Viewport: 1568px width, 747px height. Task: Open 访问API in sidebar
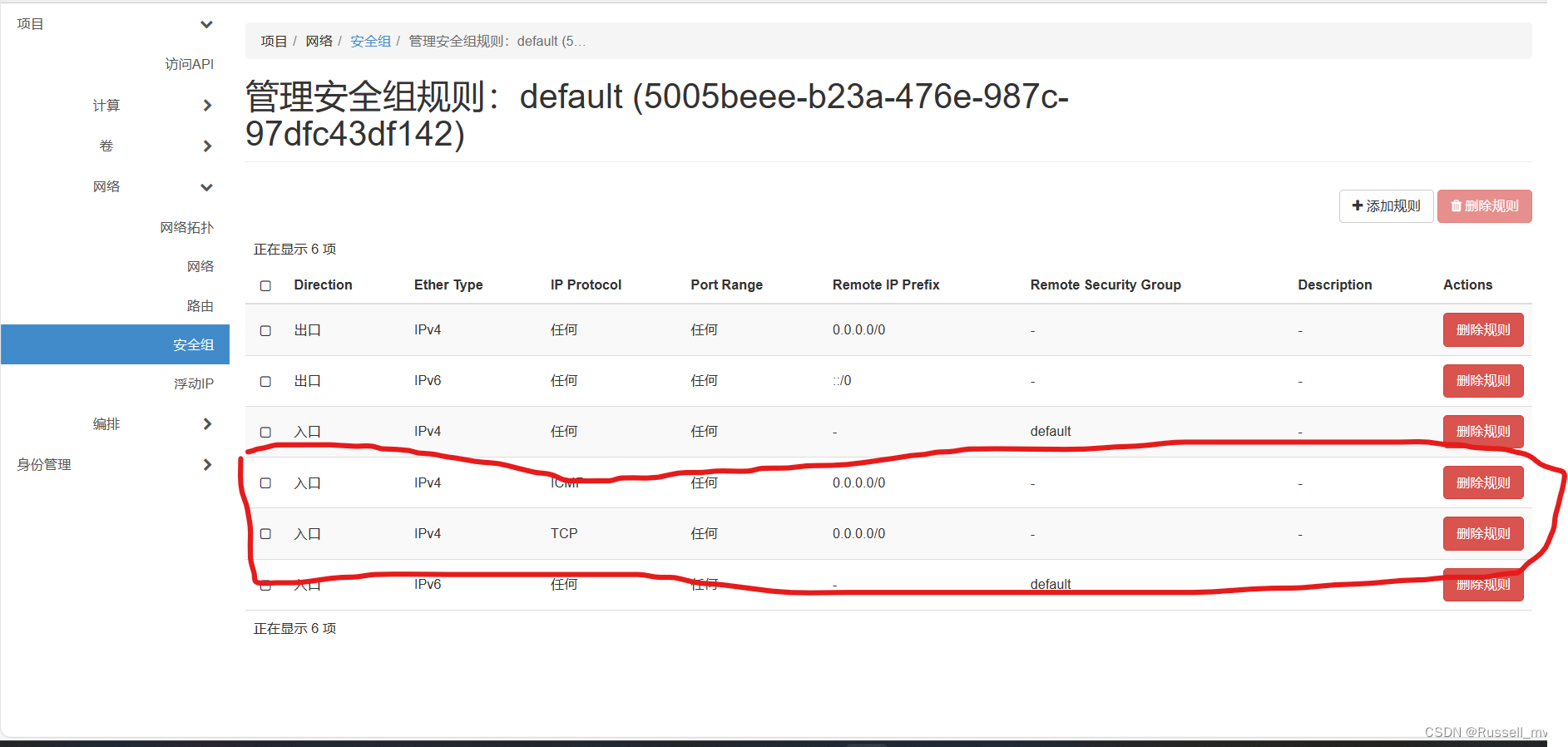click(189, 64)
